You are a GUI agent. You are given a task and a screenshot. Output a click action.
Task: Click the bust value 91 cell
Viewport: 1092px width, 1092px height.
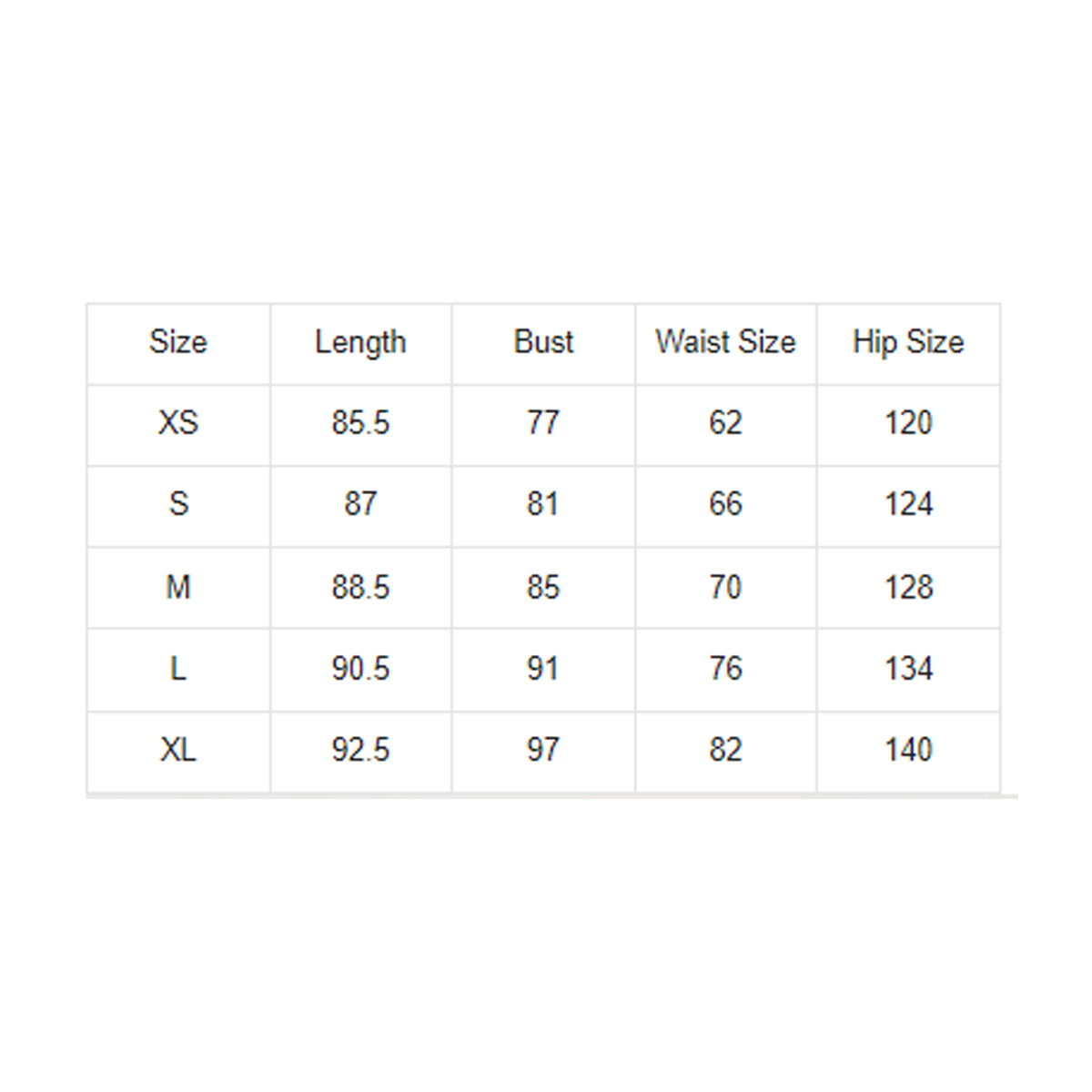pyautogui.click(x=543, y=669)
